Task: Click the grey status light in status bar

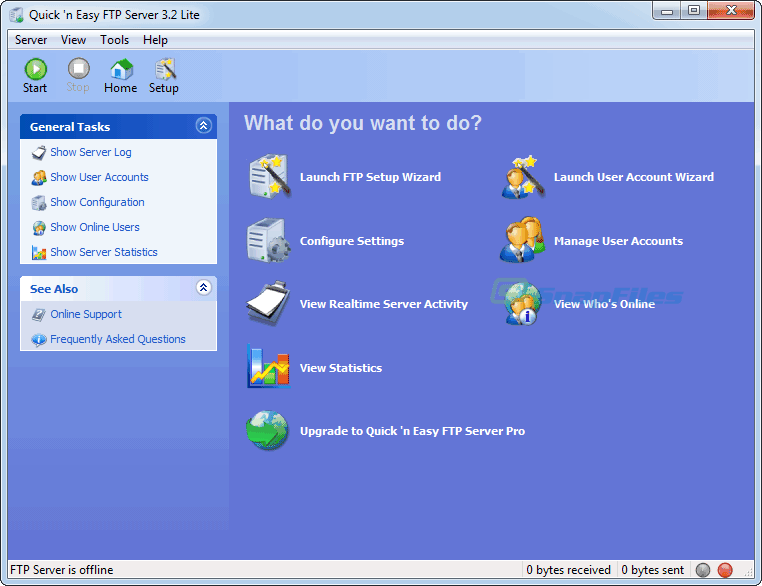Action: [703, 570]
